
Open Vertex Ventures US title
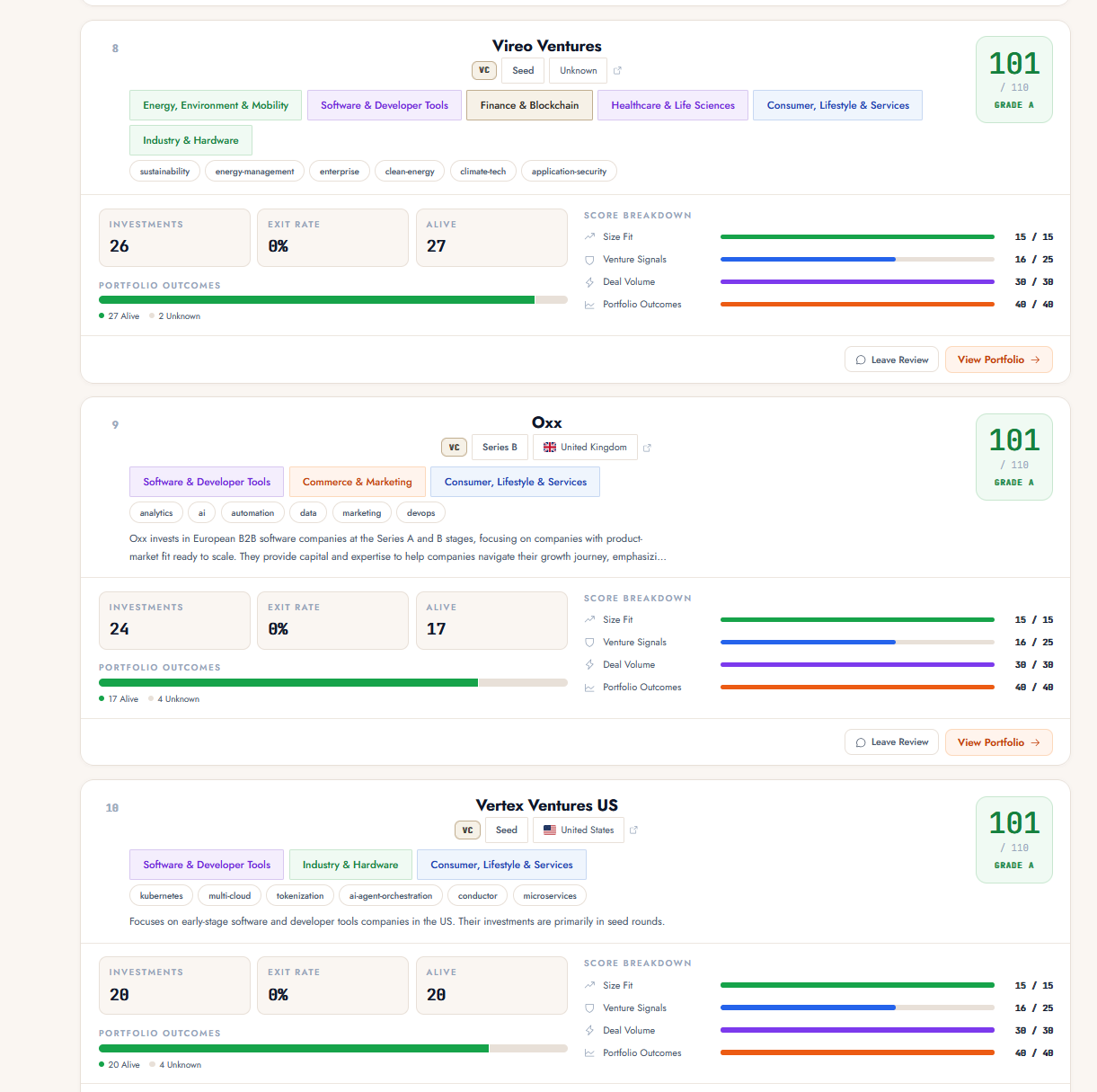(x=547, y=805)
